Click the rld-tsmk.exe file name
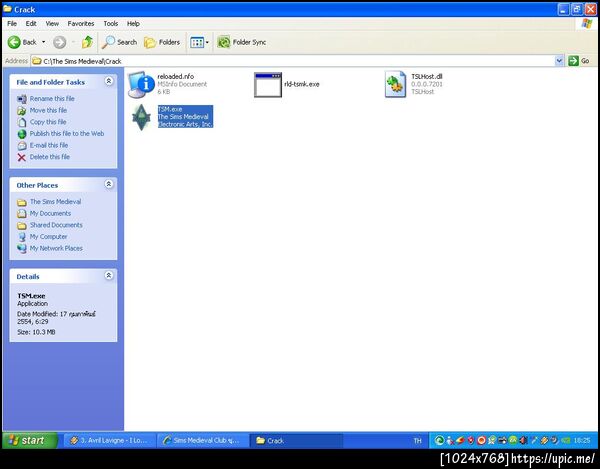The image size is (600, 469). (x=302, y=84)
